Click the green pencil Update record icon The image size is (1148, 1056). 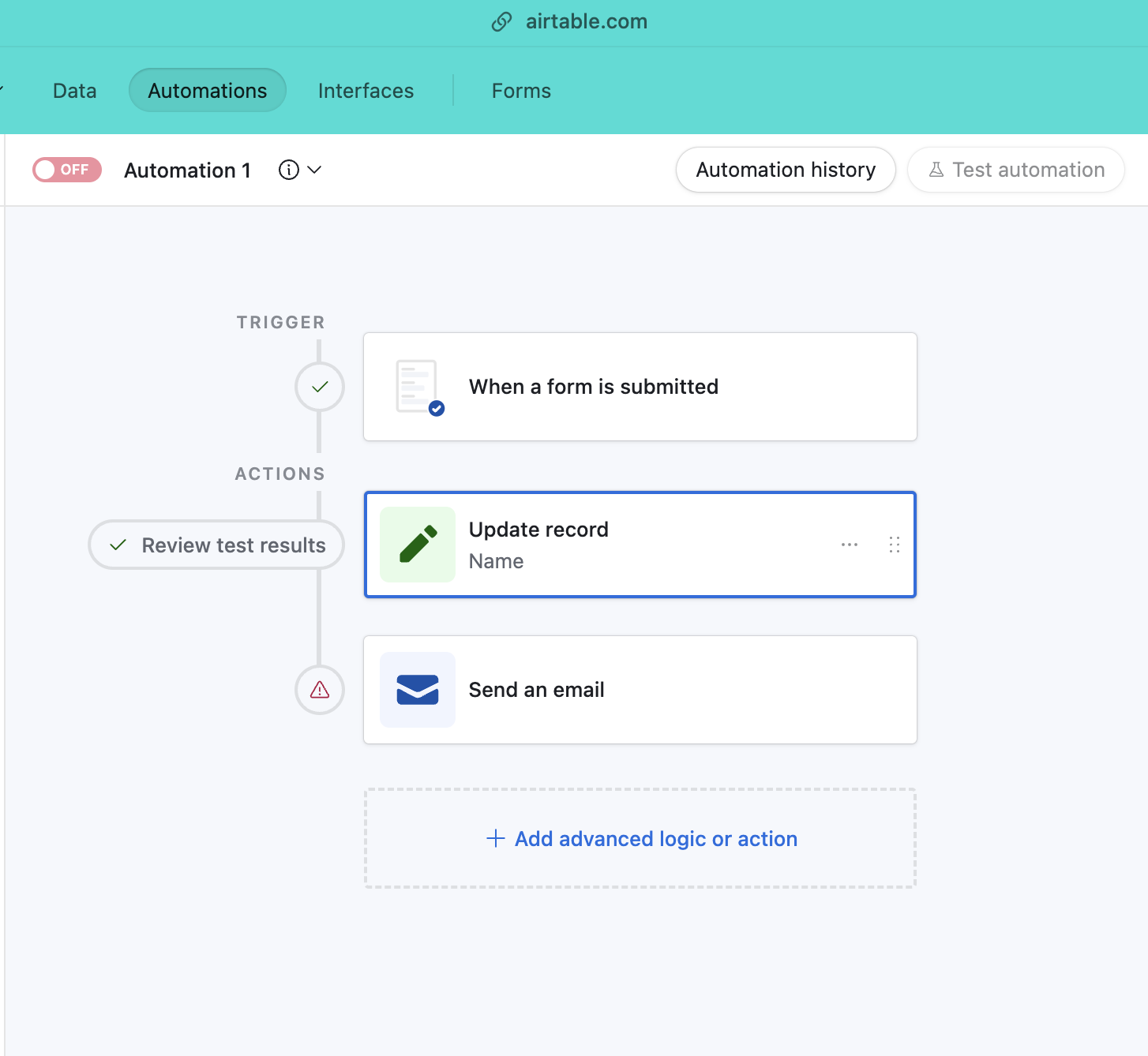pyautogui.click(x=418, y=545)
